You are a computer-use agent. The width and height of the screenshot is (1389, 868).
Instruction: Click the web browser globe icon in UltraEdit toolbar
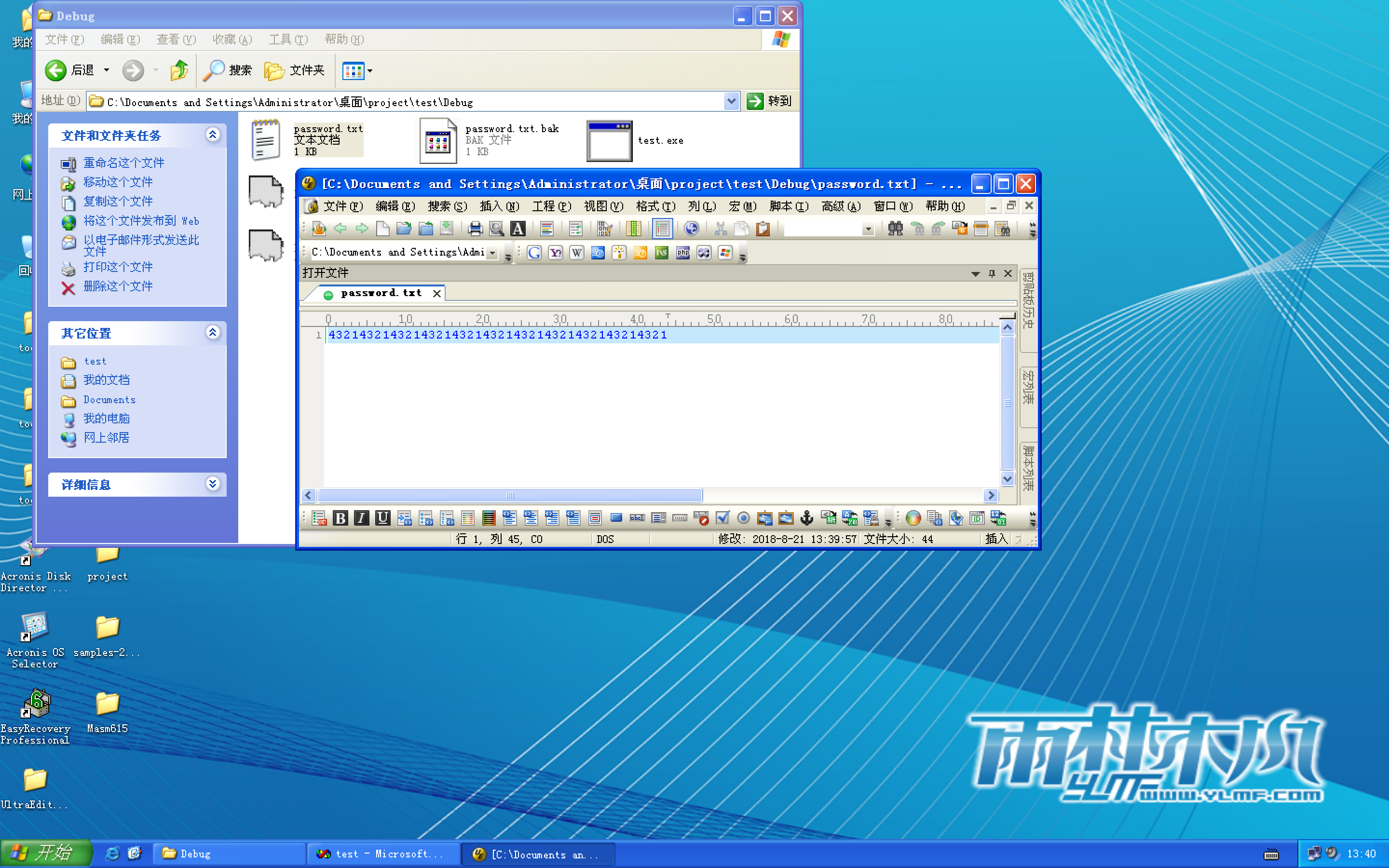pos(692,229)
